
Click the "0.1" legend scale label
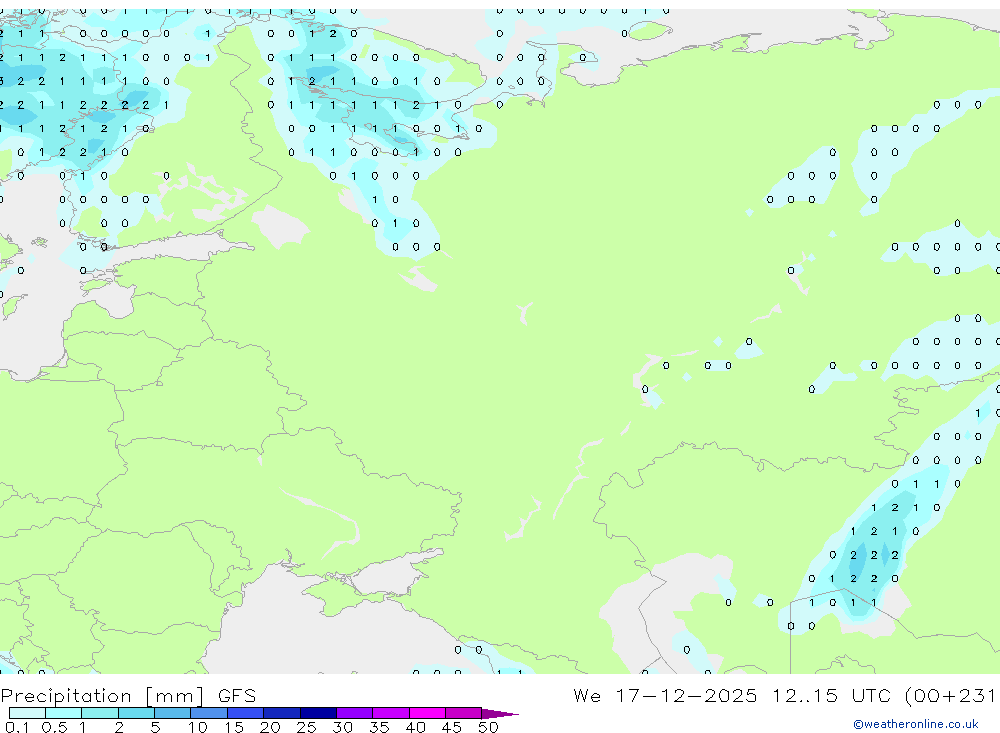pyautogui.click(x=17, y=727)
